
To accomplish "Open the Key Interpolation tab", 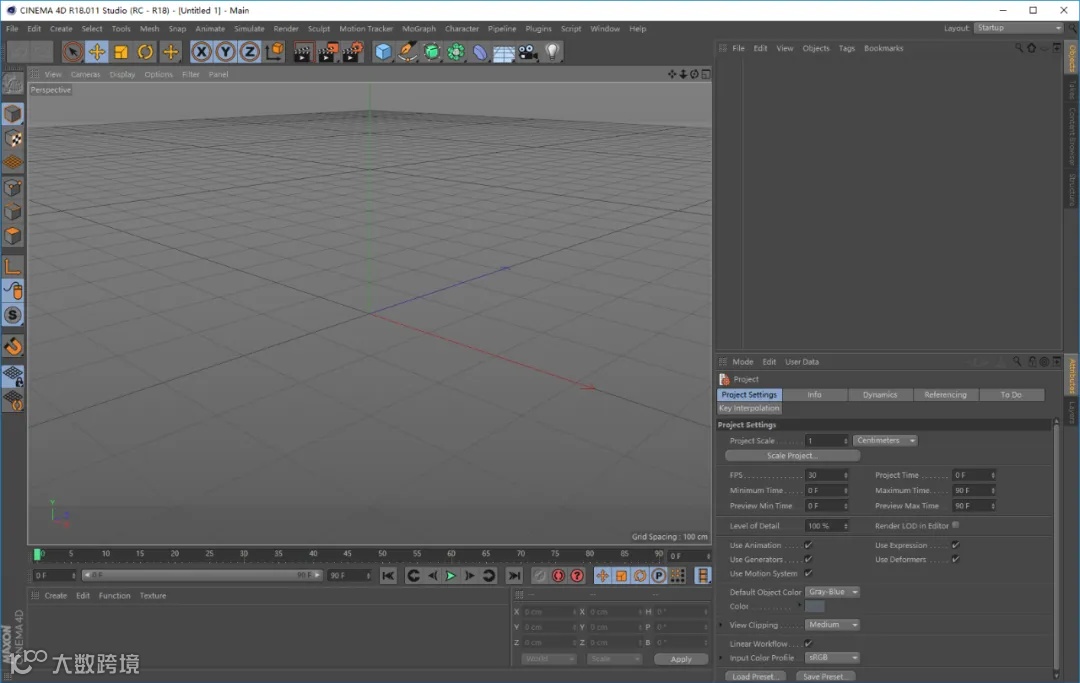I will click(749, 408).
